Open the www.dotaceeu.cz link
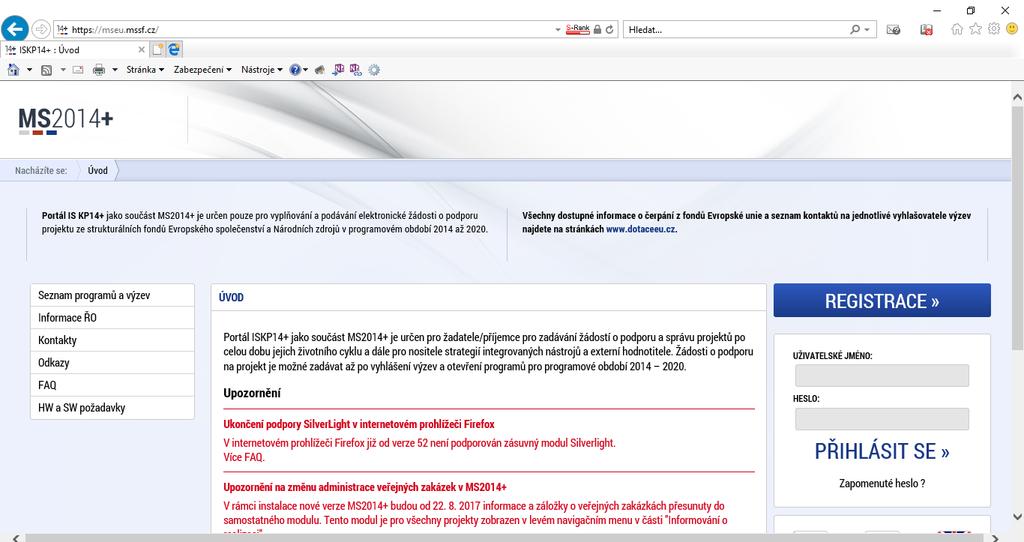 [641, 229]
